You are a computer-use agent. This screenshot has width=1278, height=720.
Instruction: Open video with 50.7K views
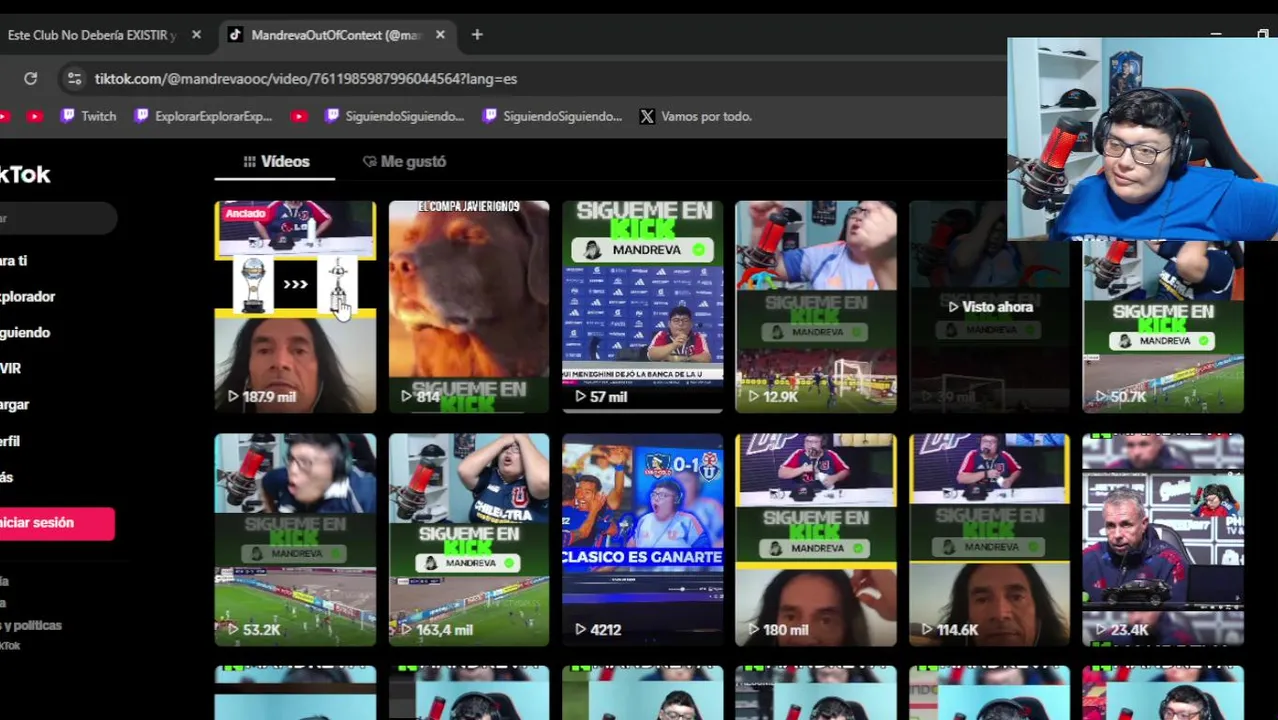(x=1163, y=325)
